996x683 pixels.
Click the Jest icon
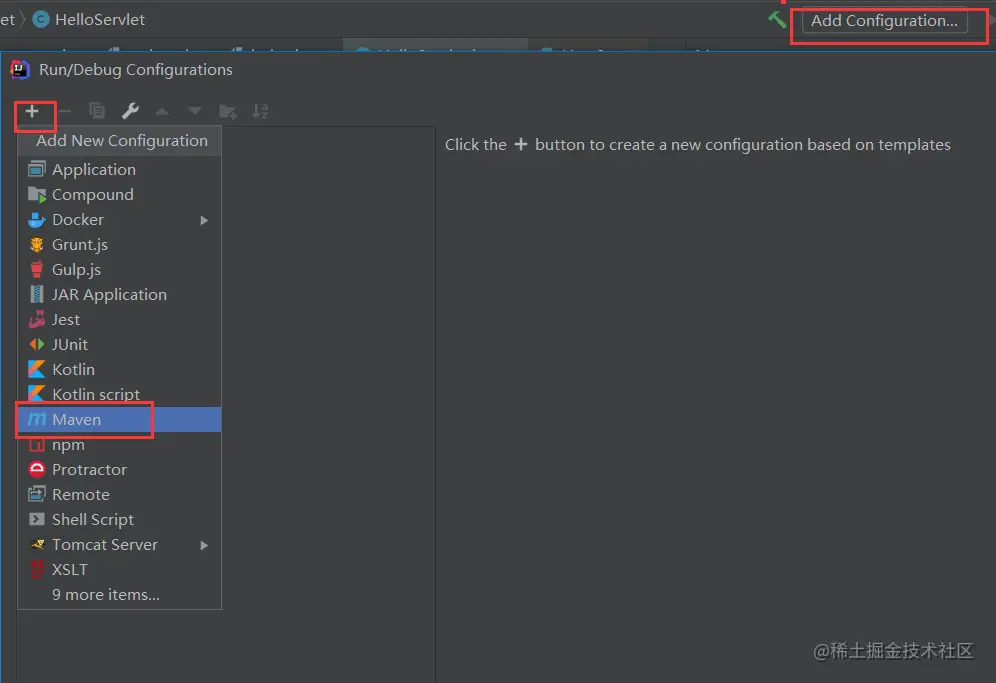(37, 320)
